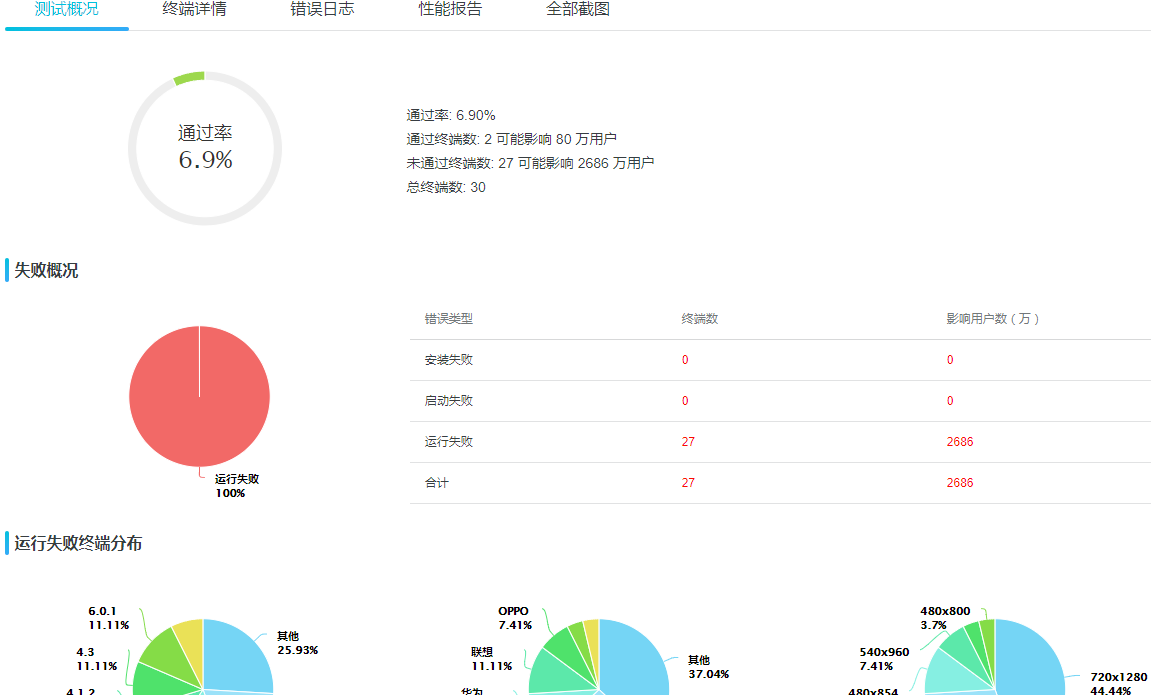
Task: Click the 总终端数: 30 text
Action: pyautogui.click(x=446, y=187)
